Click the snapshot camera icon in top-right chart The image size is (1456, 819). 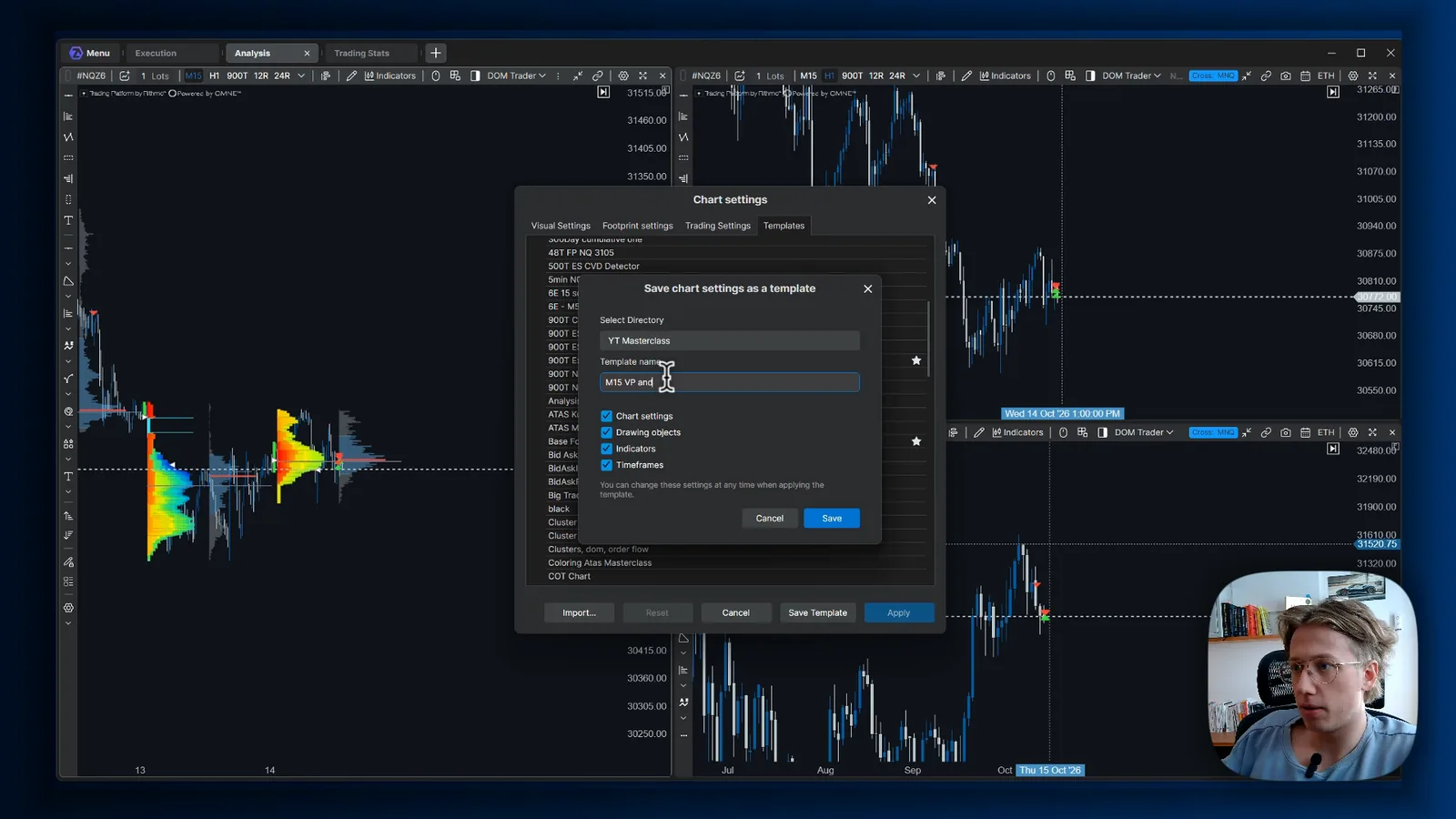[x=1286, y=76]
